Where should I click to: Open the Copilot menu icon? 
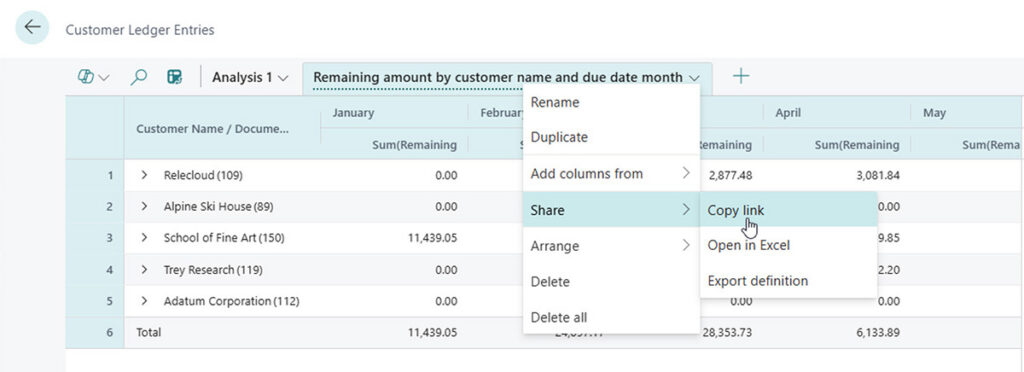pos(93,77)
